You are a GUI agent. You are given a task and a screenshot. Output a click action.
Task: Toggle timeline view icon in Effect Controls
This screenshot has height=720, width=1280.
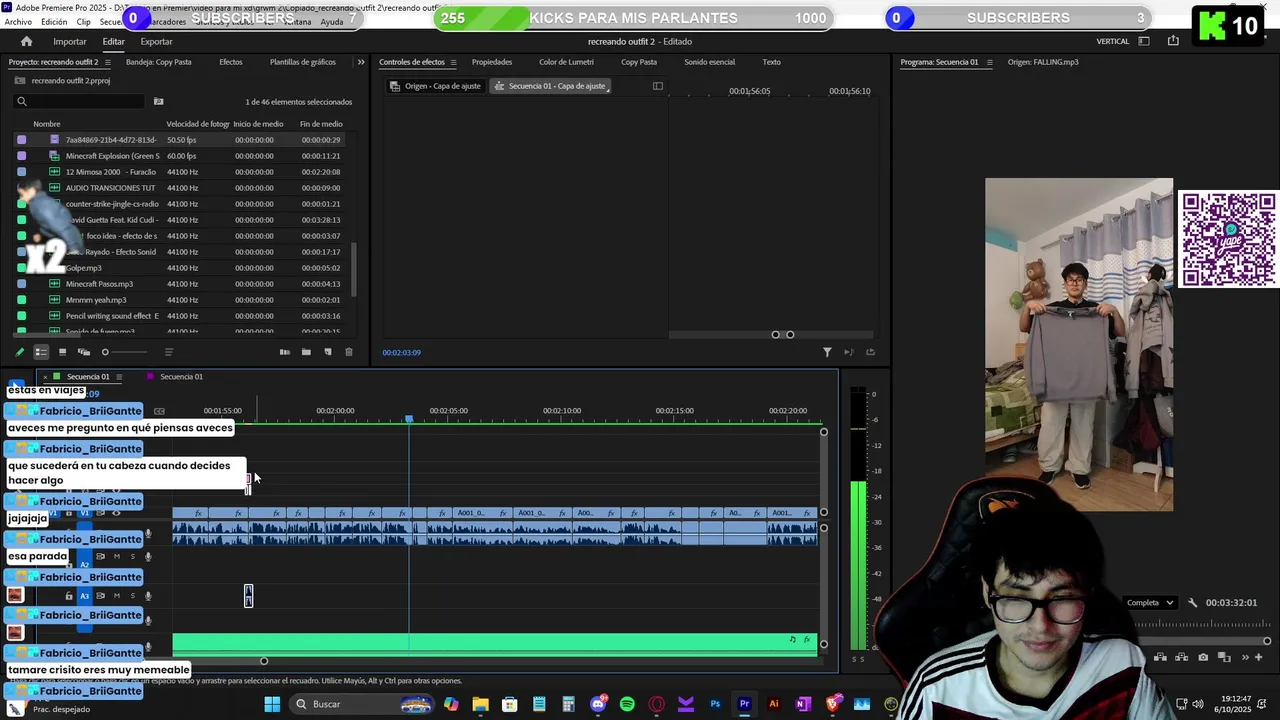point(657,86)
